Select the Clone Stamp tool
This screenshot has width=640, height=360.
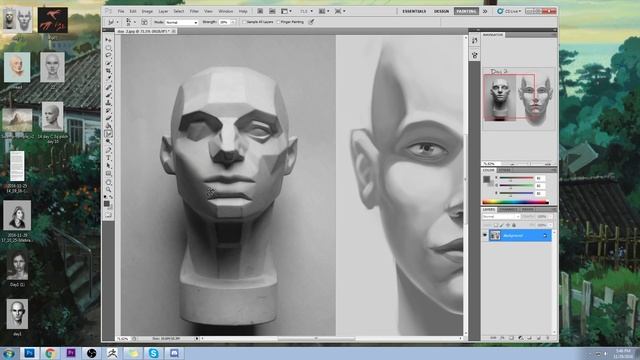pyautogui.click(x=108, y=103)
